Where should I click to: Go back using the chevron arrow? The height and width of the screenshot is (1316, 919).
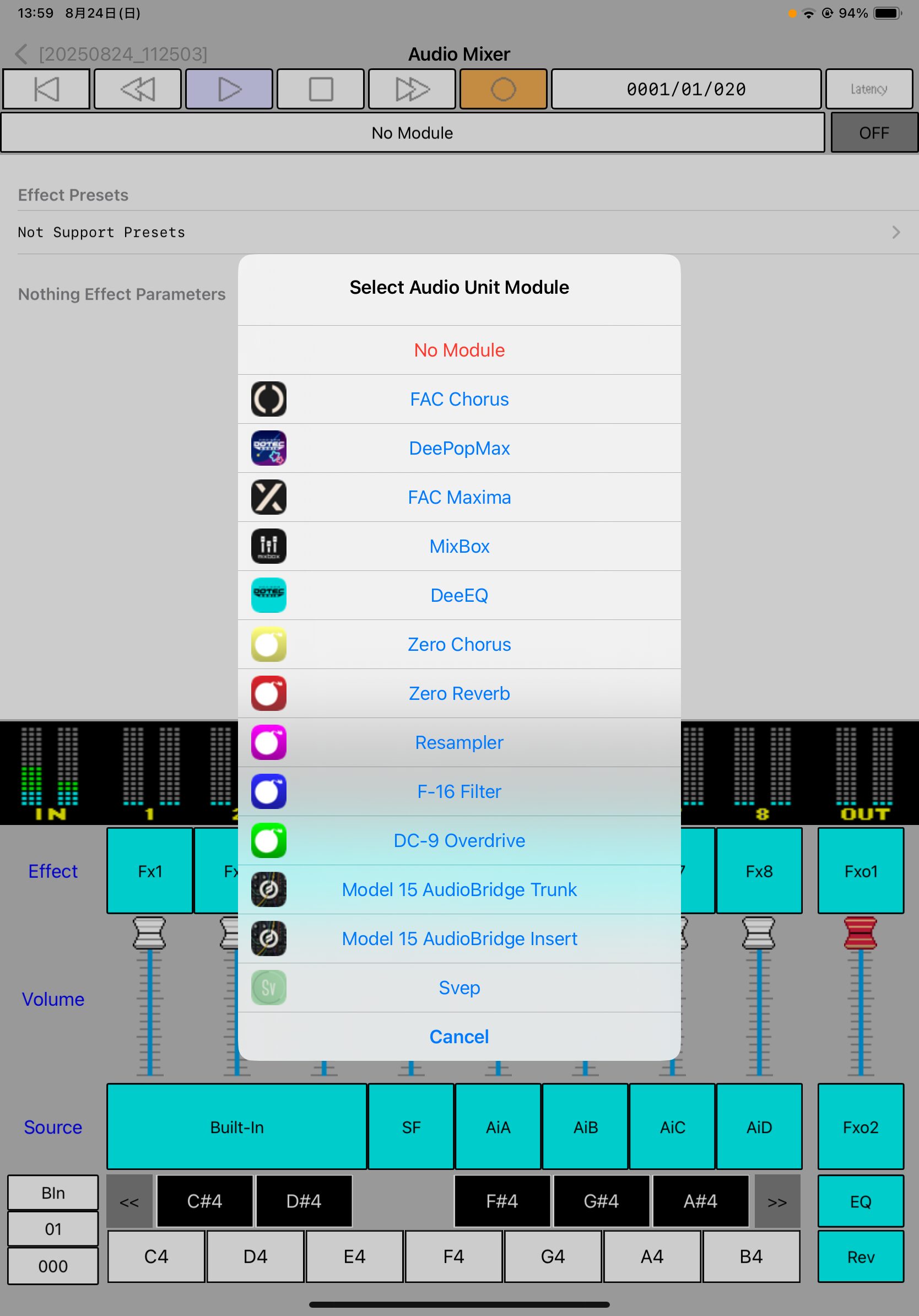tap(21, 55)
